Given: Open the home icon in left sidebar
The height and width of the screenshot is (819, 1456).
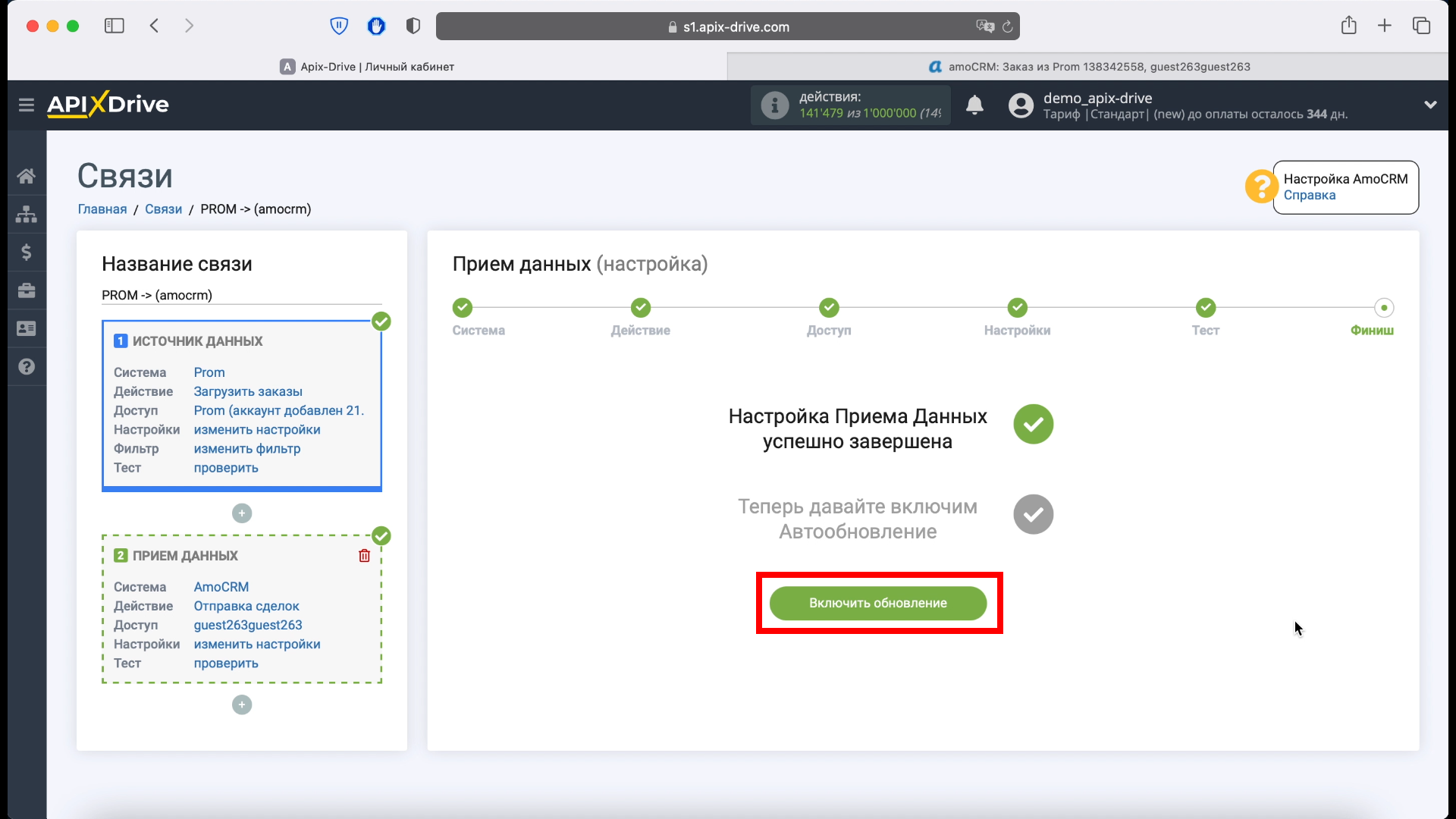Looking at the screenshot, I should point(27,176).
